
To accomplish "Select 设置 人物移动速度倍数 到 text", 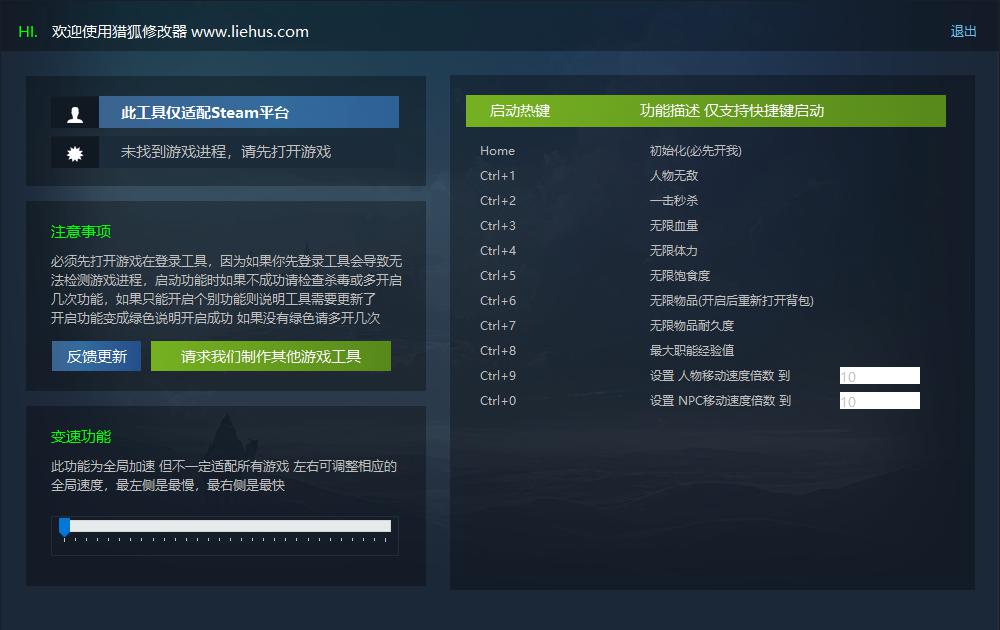I will [x=720, y=376].
